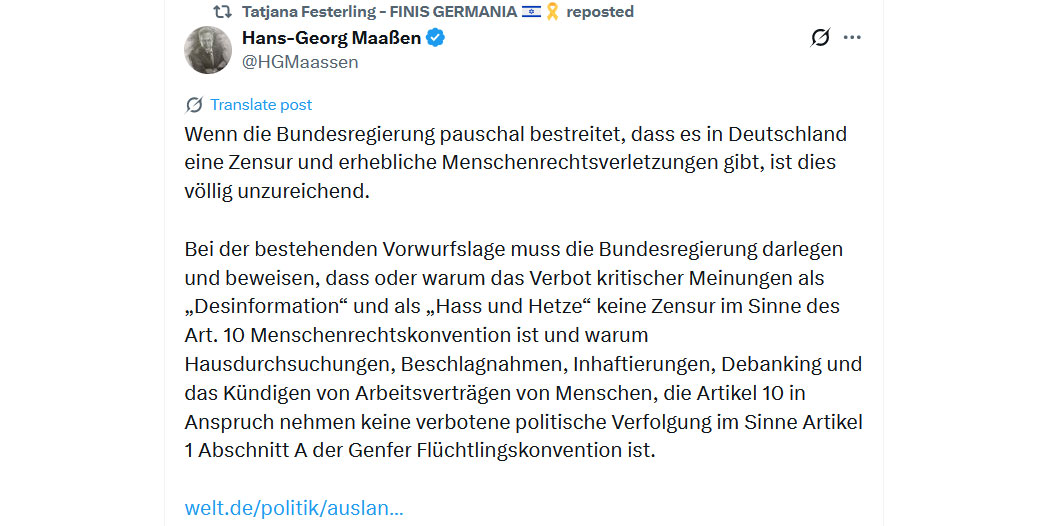Click the phrase 'Hass und Hetze' in post
1050x526 pixels.
pos(507,306)
